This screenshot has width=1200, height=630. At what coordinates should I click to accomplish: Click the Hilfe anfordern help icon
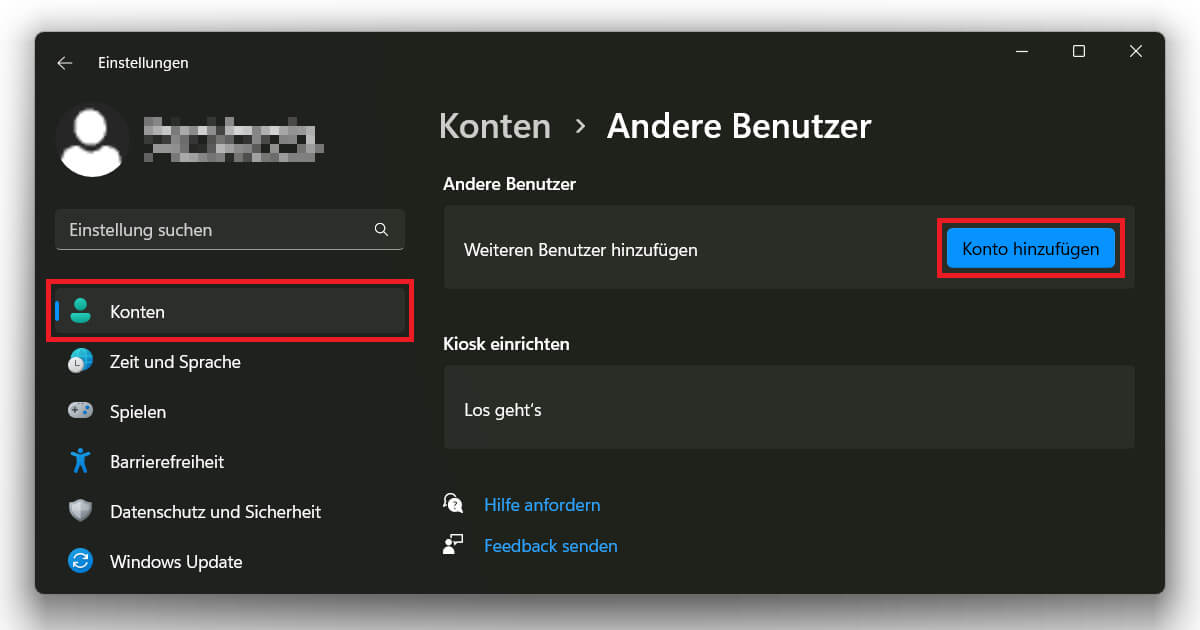[453, 503]
